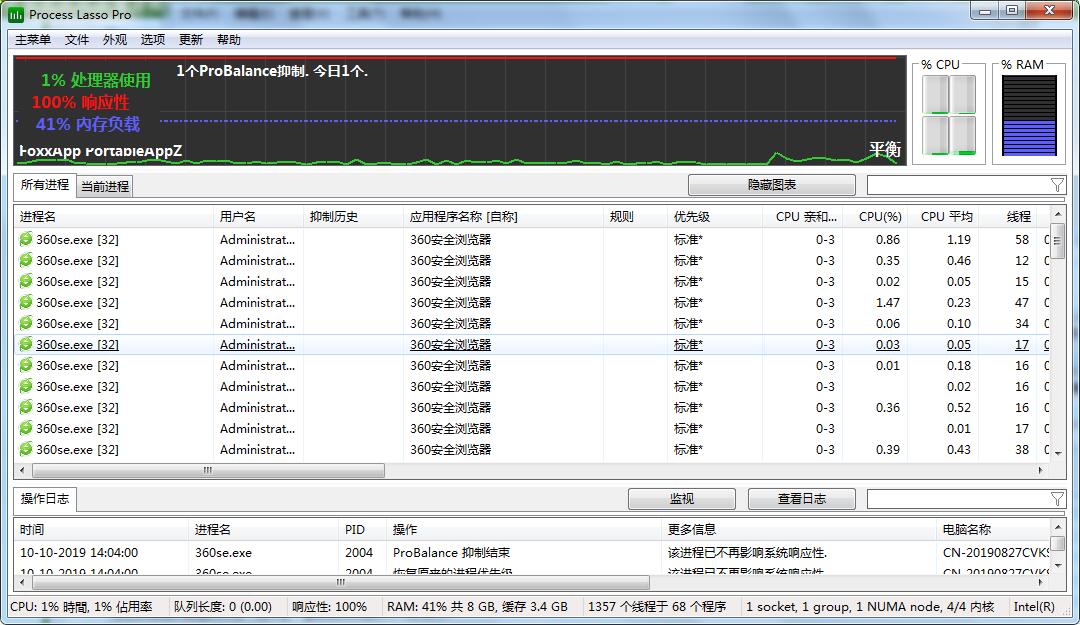The width and height of the screenshot is (1080, 625).
Task: Sort by CPU 亲和 column header
Action: 803,216
